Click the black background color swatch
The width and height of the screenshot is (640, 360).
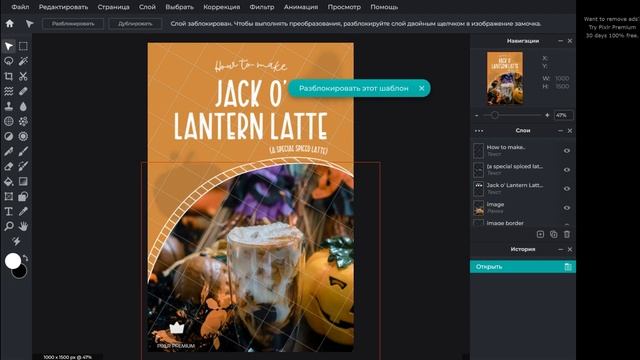coord(20,272)
